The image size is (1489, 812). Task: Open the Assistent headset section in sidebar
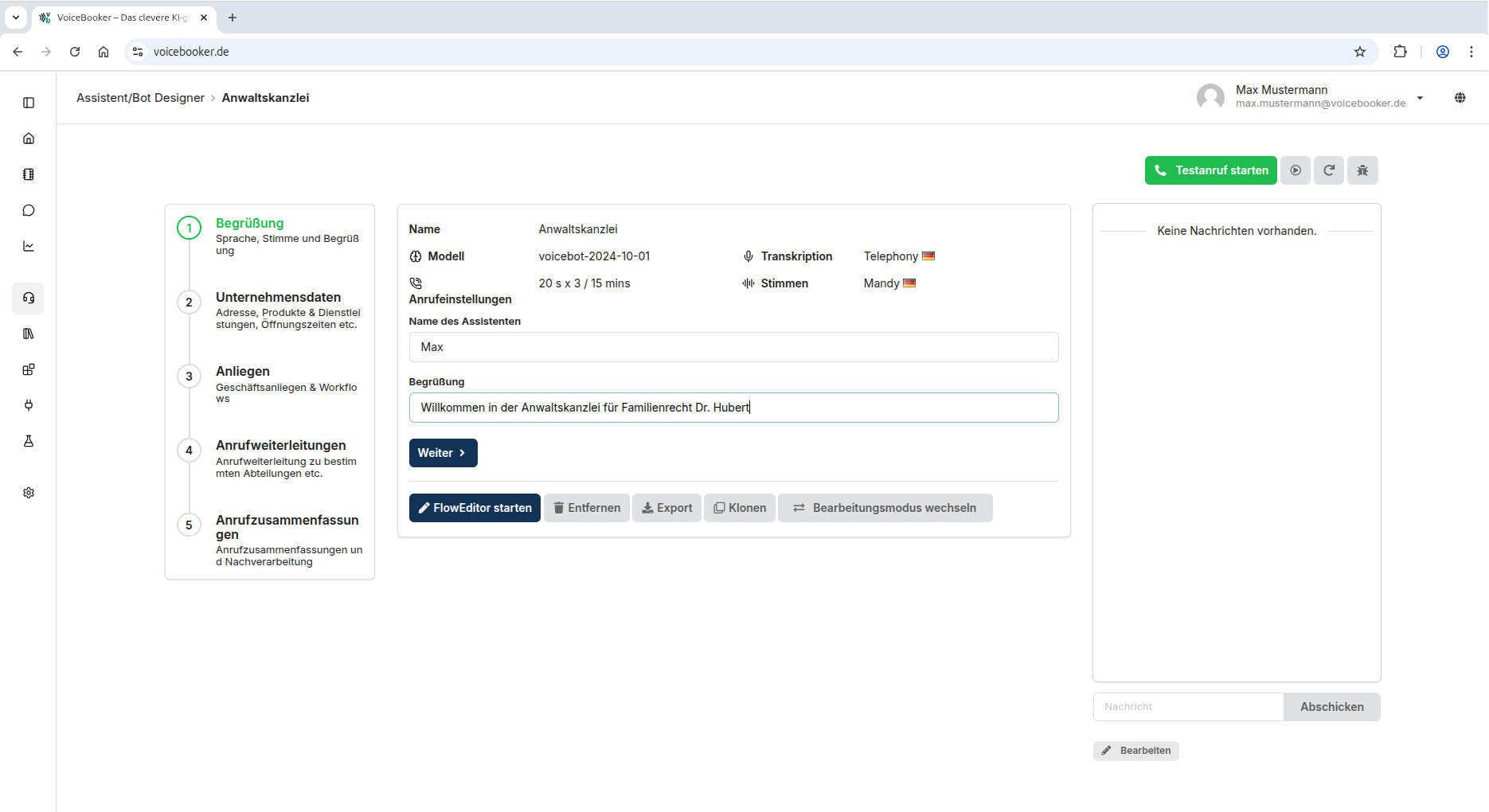pos(29,298)
